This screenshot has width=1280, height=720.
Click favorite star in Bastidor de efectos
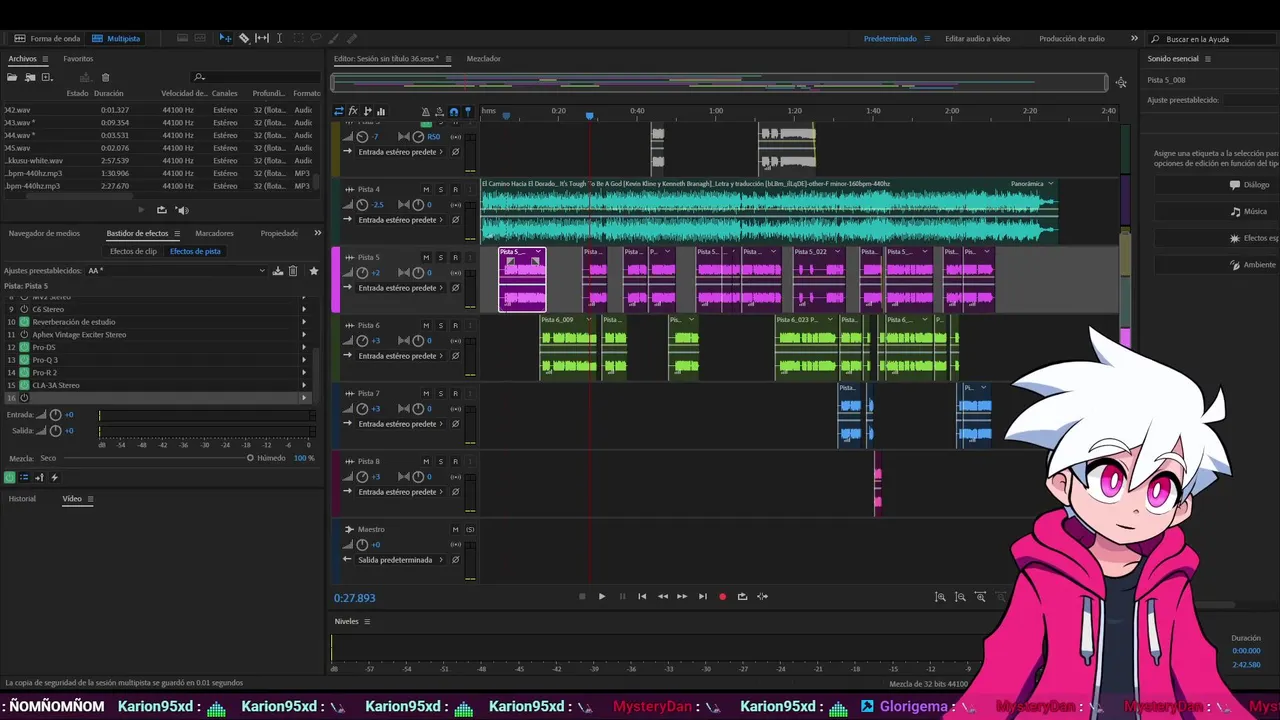click(x=313, y=271)
